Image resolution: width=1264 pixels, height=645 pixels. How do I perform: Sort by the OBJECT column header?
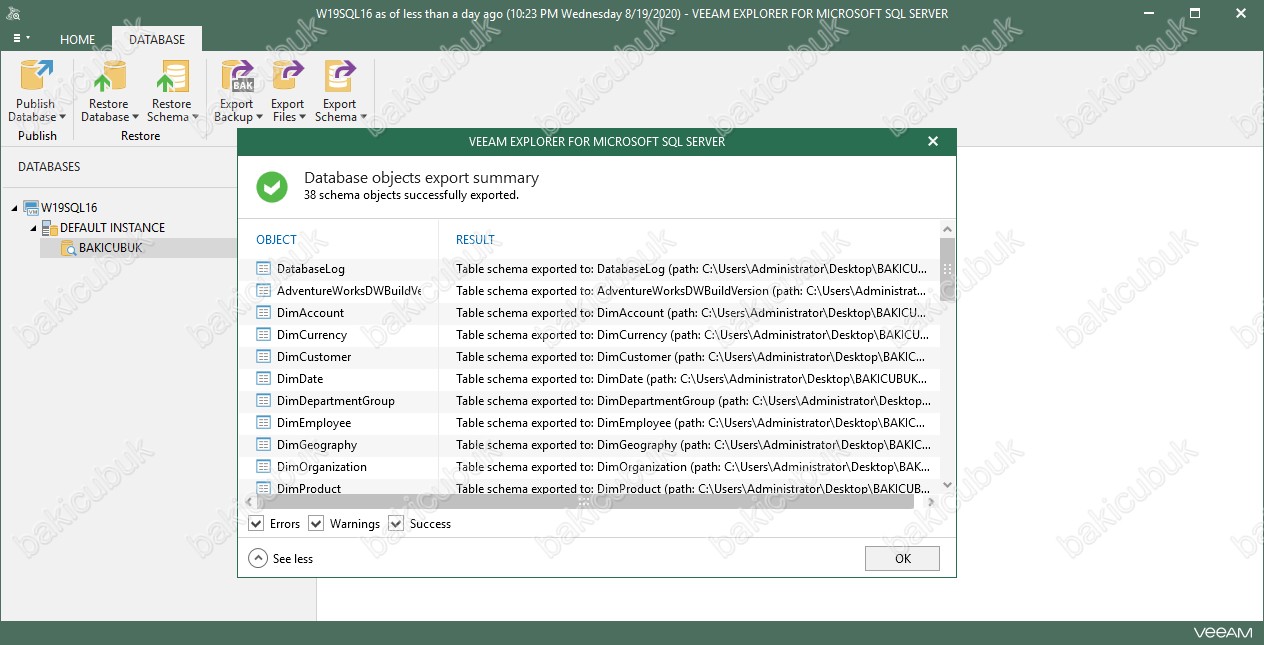click(x=277, y=240)
